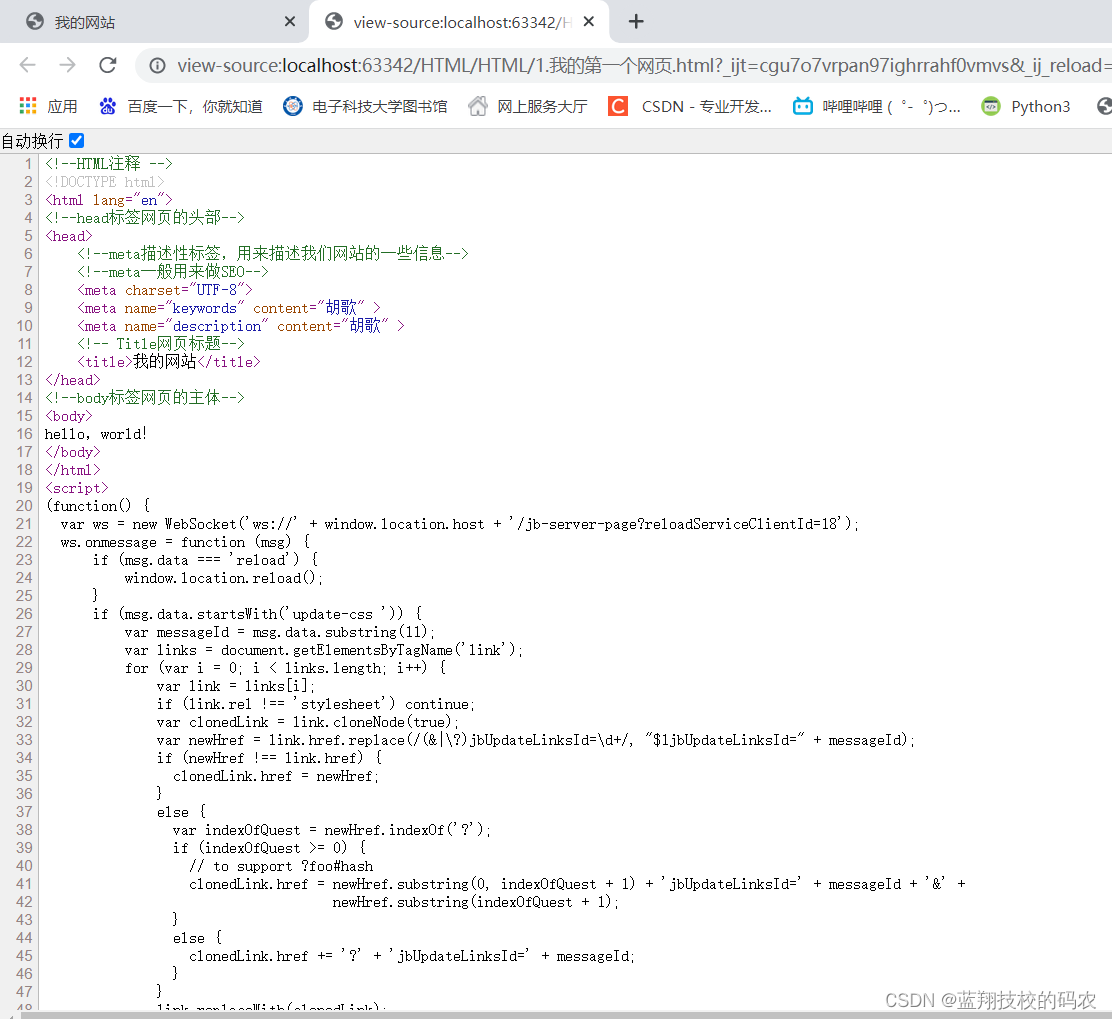Open the Python3 bookmark icon
Viewport: 1112px width, 1019px height.
click(991, 106)
